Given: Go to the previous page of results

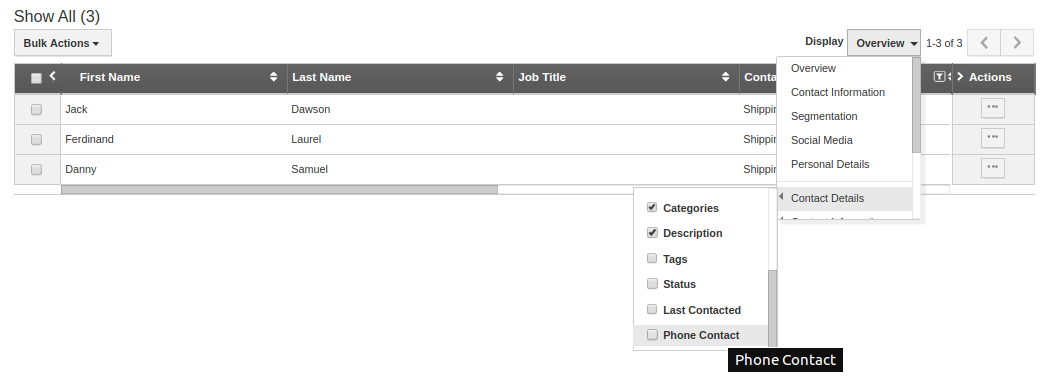Looking at the screenshot, I should tap(984, 43).
